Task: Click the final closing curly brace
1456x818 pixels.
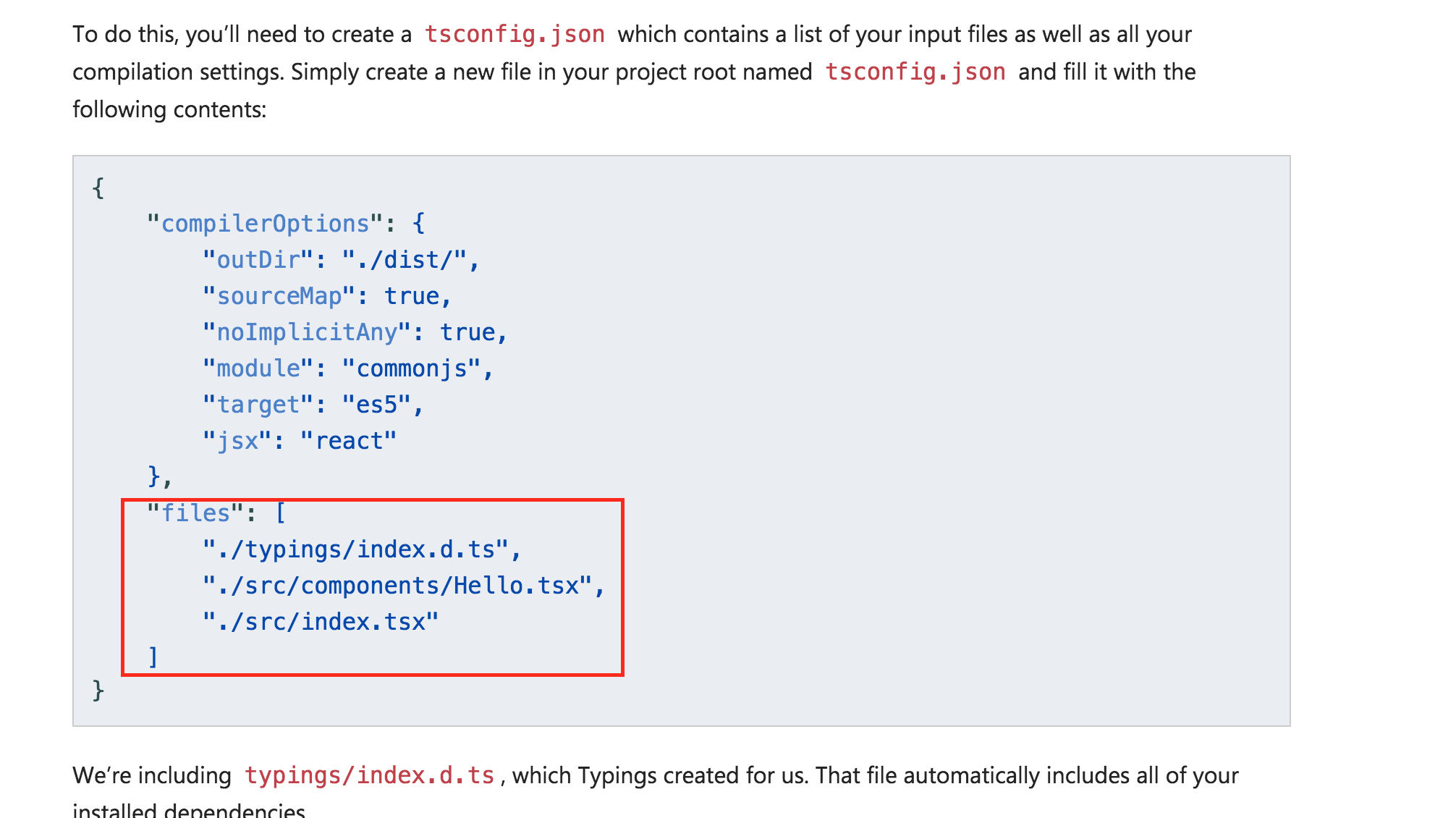Action: coord(98,690)
